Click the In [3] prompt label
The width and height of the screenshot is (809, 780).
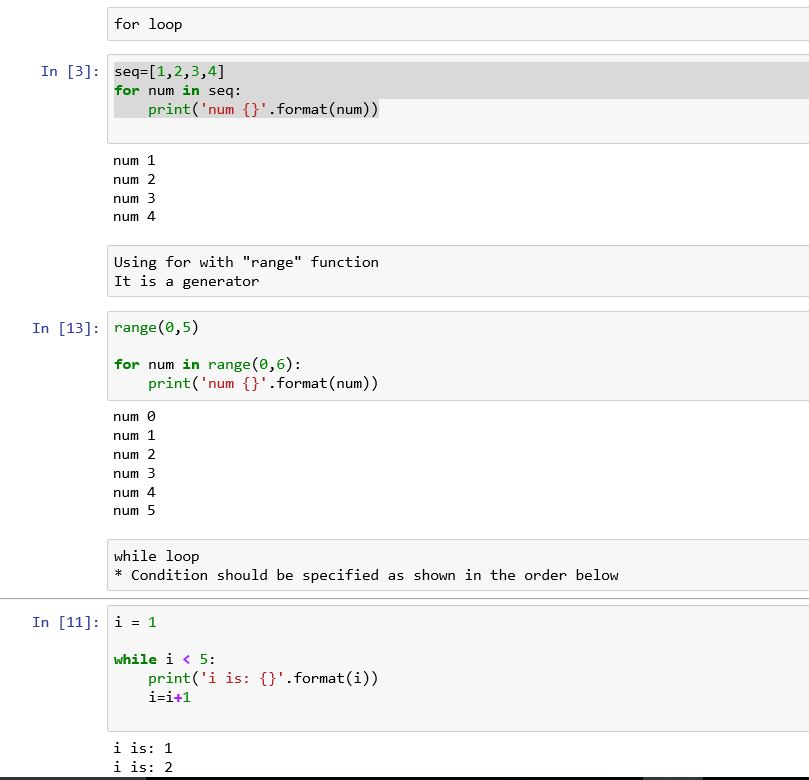tap(70, 71)
